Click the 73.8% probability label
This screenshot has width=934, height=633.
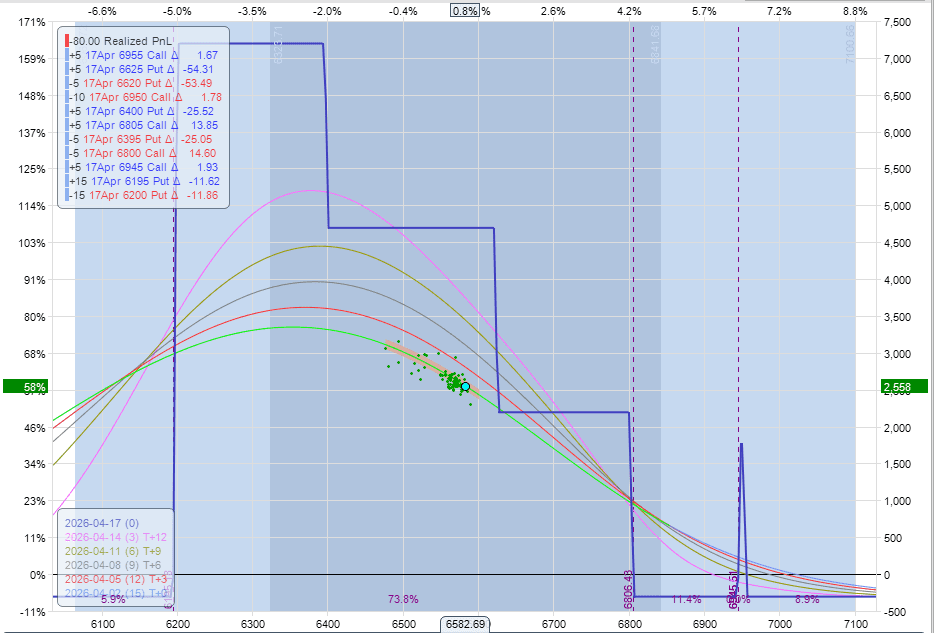tap(403, 599)
